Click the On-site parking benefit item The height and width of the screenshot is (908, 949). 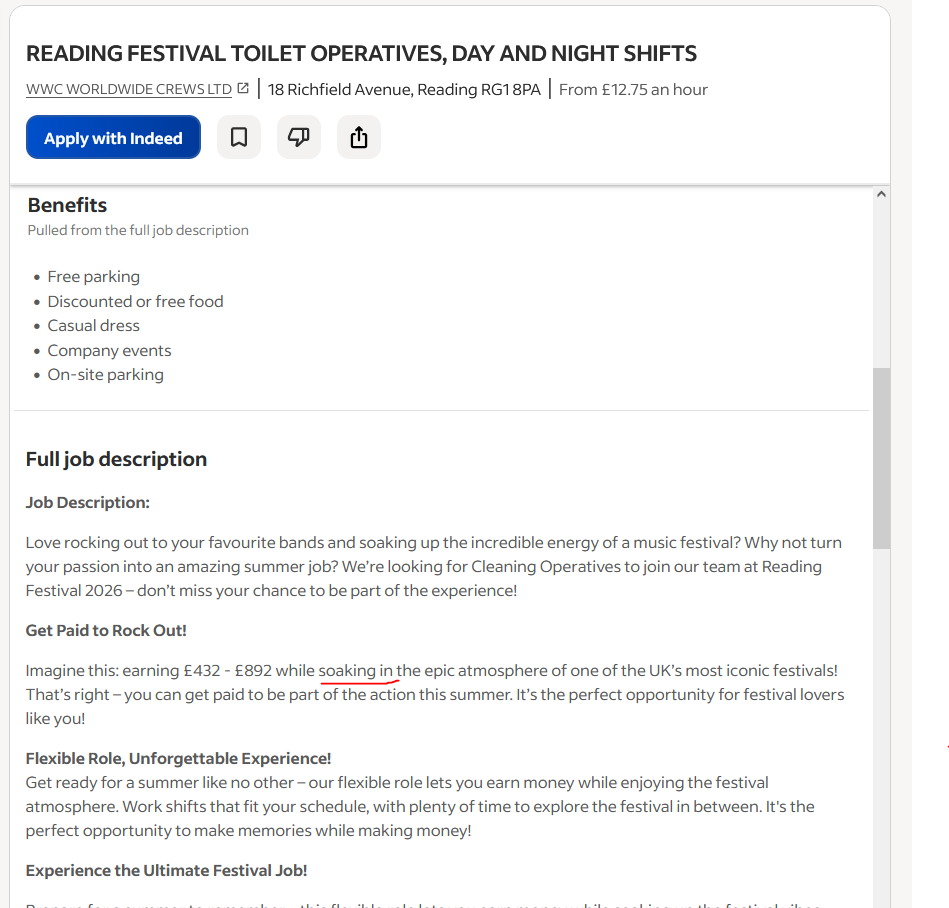106,375
